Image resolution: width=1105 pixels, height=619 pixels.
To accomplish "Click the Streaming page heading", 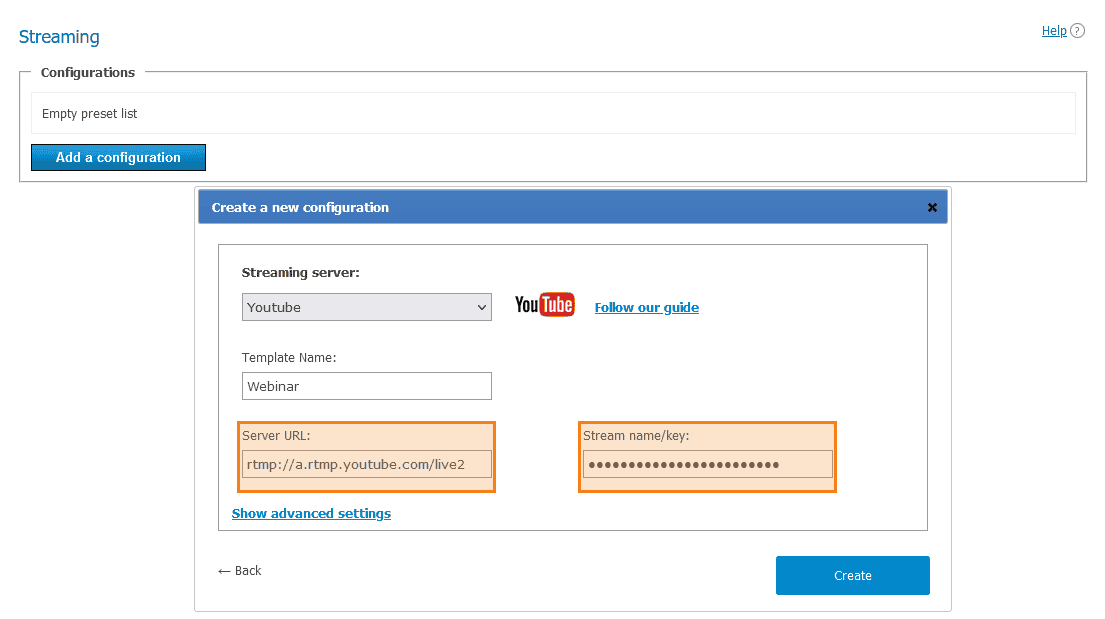I will (x=59, y=37).
